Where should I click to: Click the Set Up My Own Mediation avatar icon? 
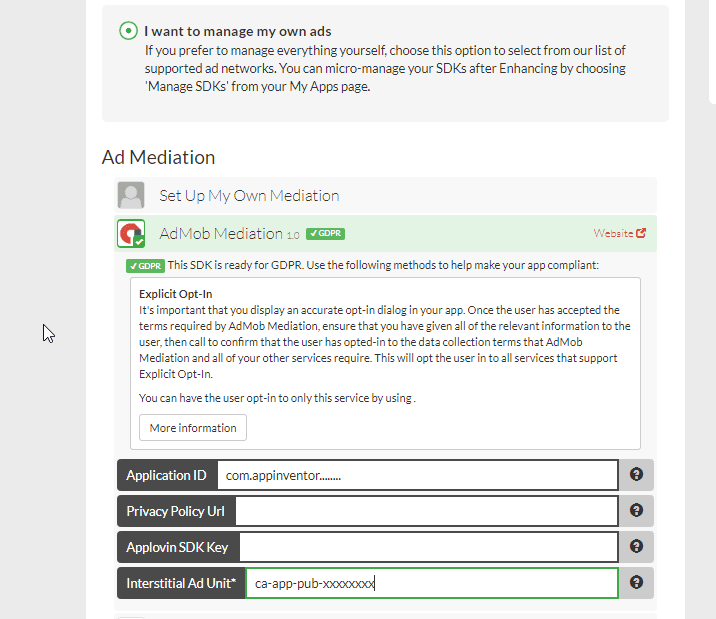coord(131,195)
